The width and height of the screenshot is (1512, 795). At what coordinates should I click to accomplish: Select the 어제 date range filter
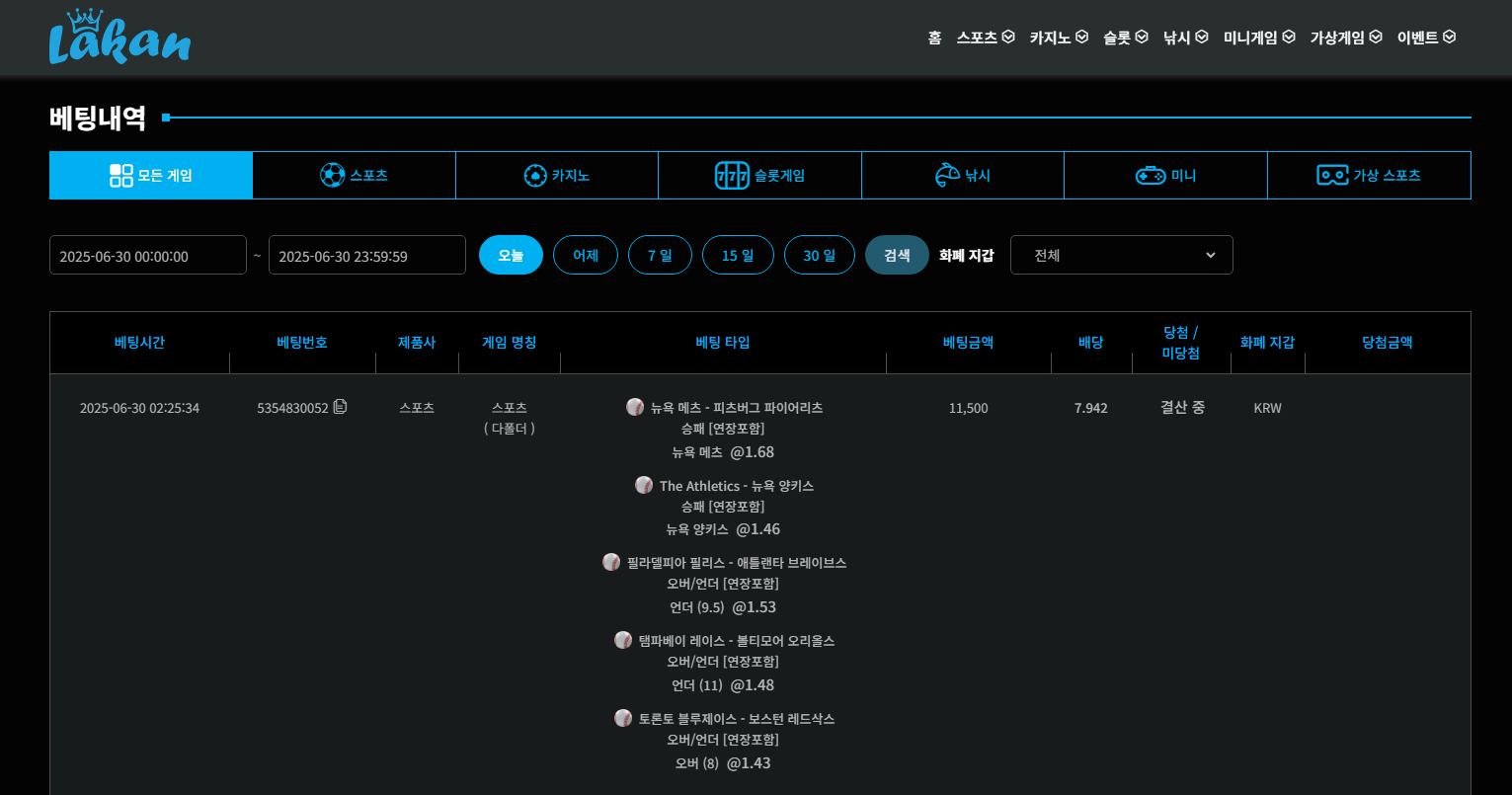(x=586, y=255)
